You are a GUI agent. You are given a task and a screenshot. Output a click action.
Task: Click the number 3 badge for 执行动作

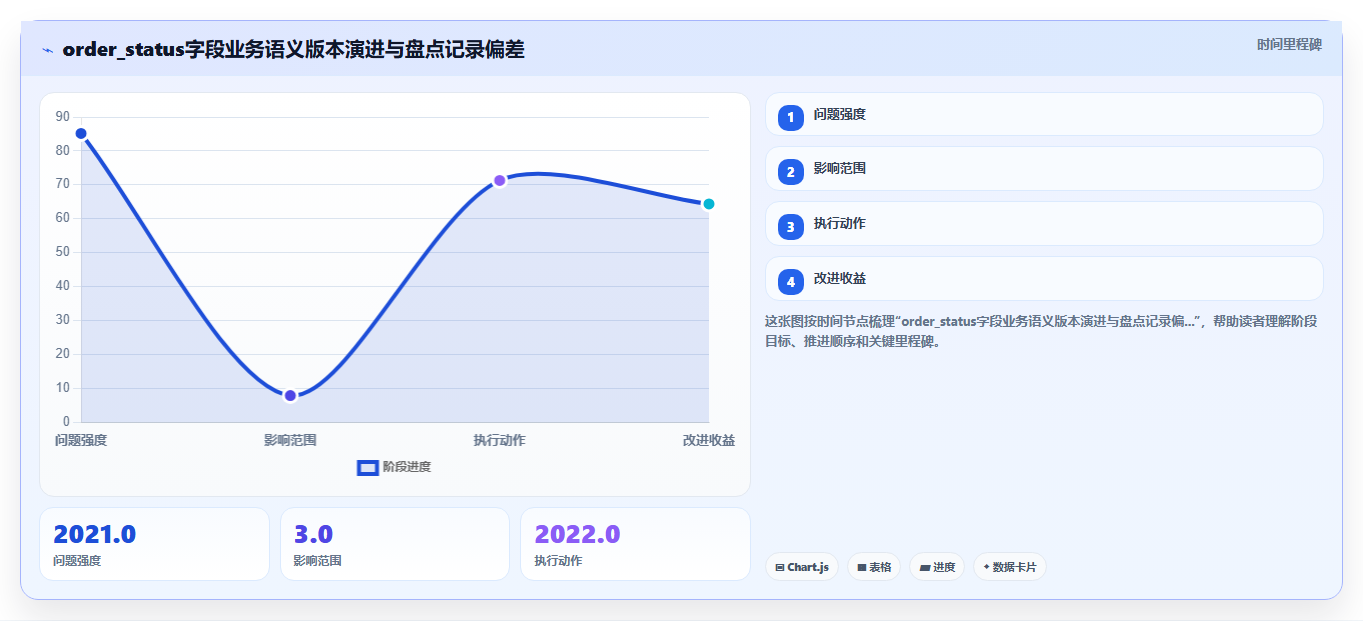click(x=790, y=227)
